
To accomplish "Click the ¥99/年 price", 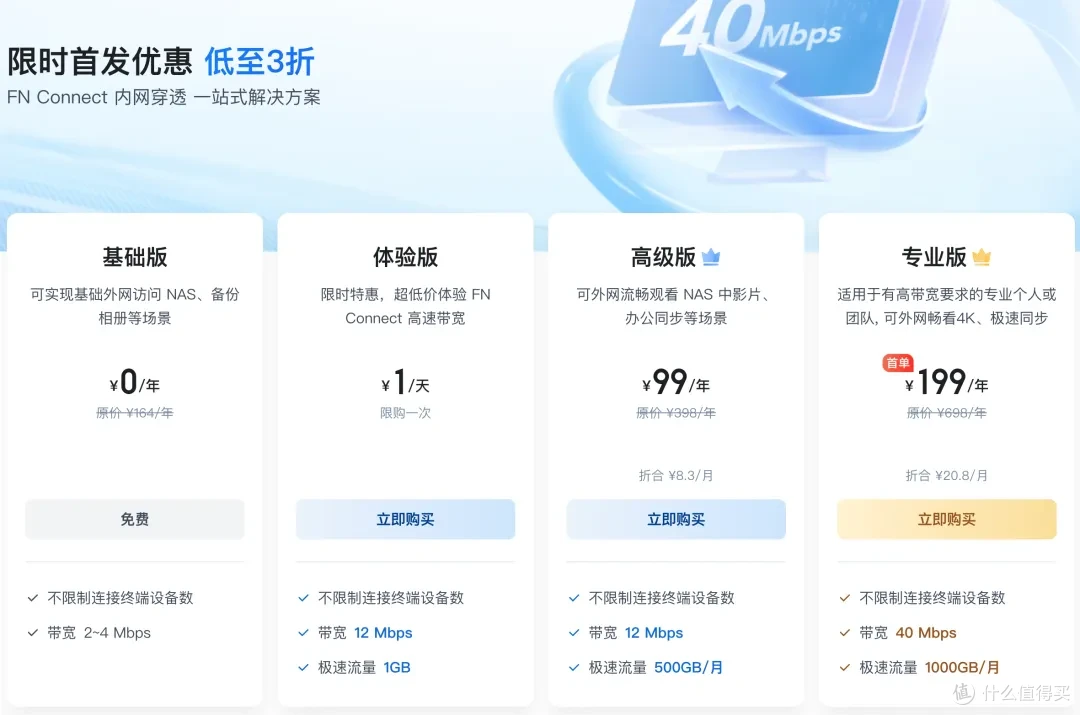I will [676, 382].
